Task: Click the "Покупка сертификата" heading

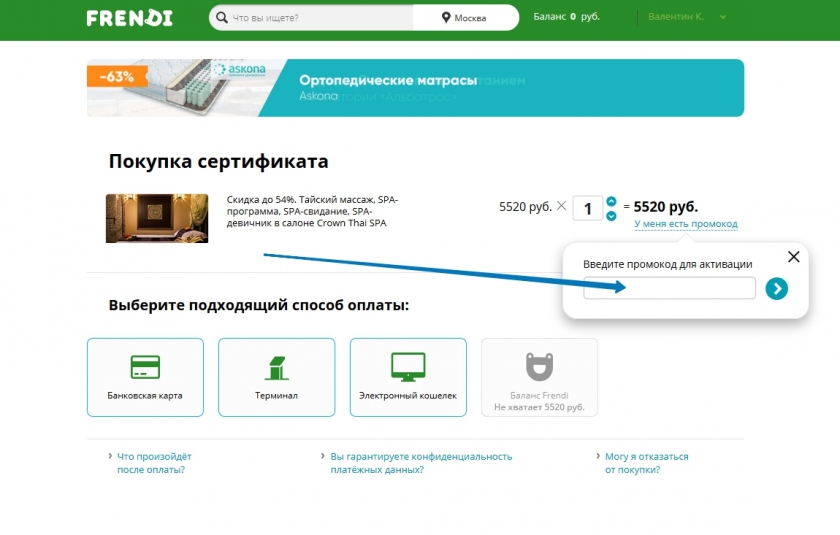Action: (218, 161)
